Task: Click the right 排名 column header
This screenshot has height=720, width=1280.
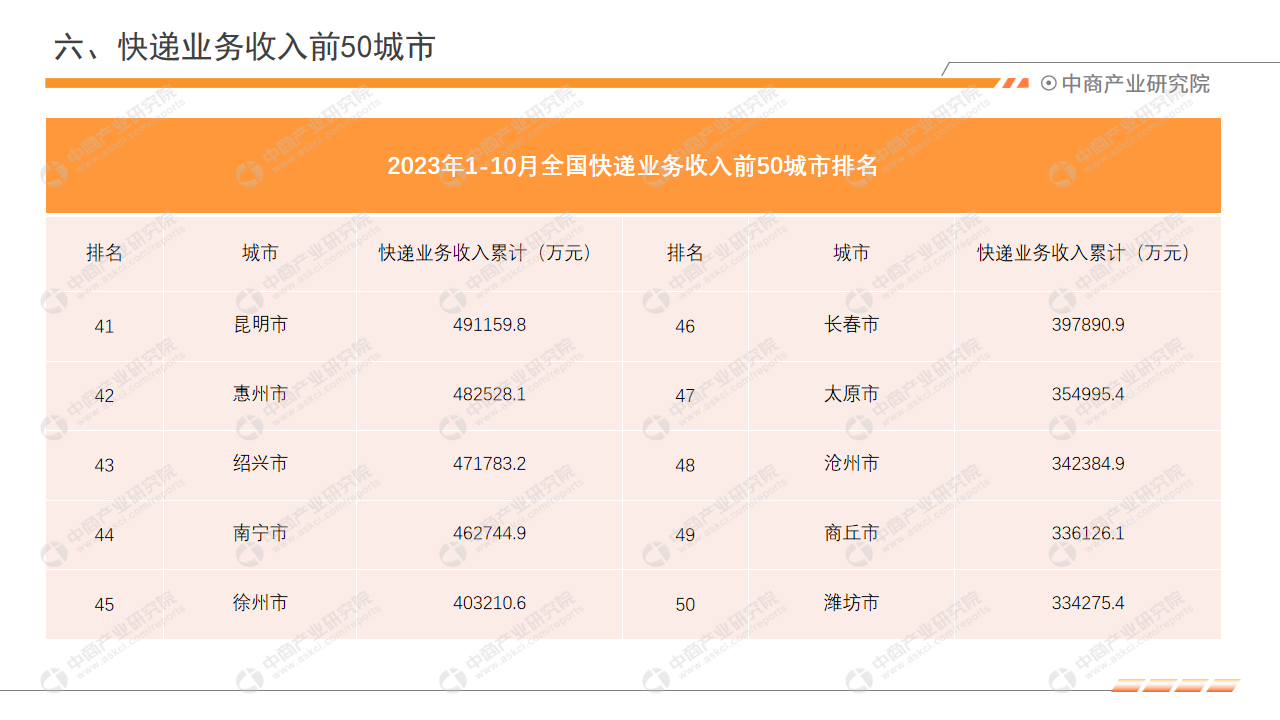Action: pyautogui.click(x=685, y=253)
